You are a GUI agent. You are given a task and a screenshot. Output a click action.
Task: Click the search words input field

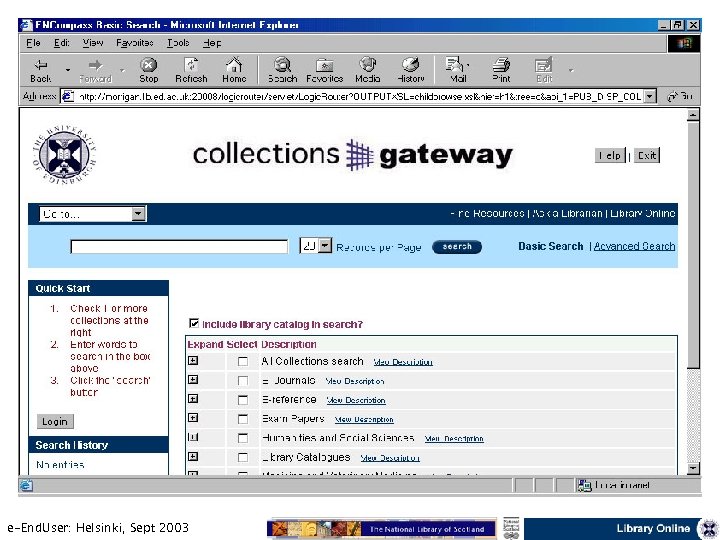click(x=179, y=247)
